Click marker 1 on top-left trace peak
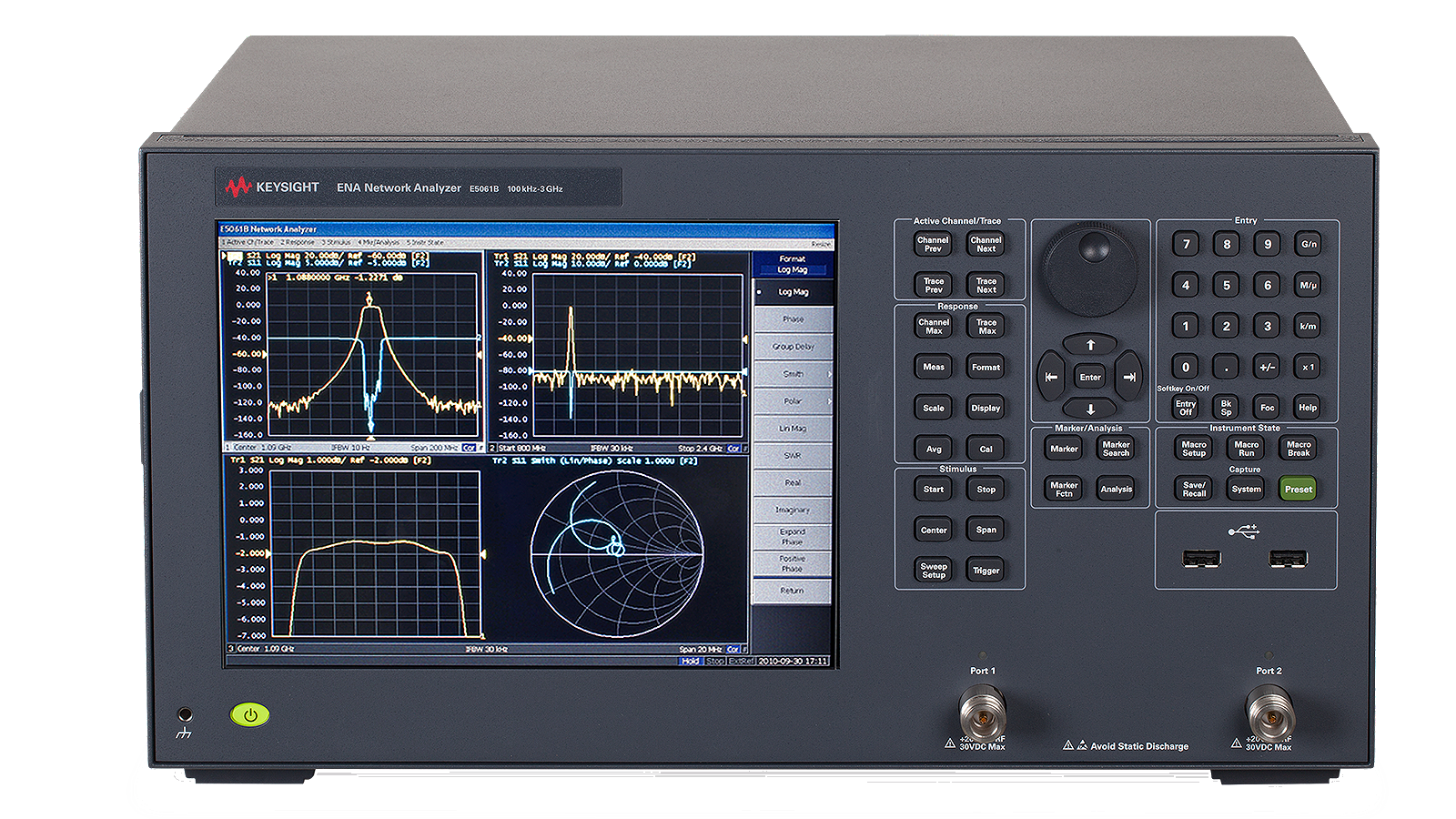This screenshot has width=1456, height=819. pos(369,298)
